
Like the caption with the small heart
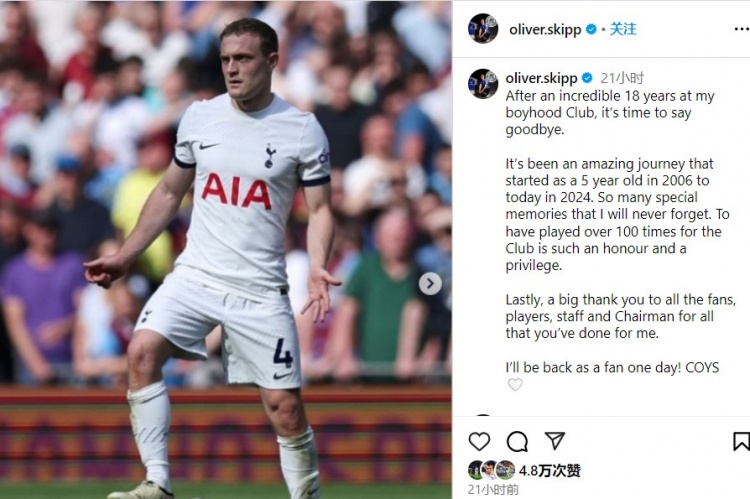[515, 384]
